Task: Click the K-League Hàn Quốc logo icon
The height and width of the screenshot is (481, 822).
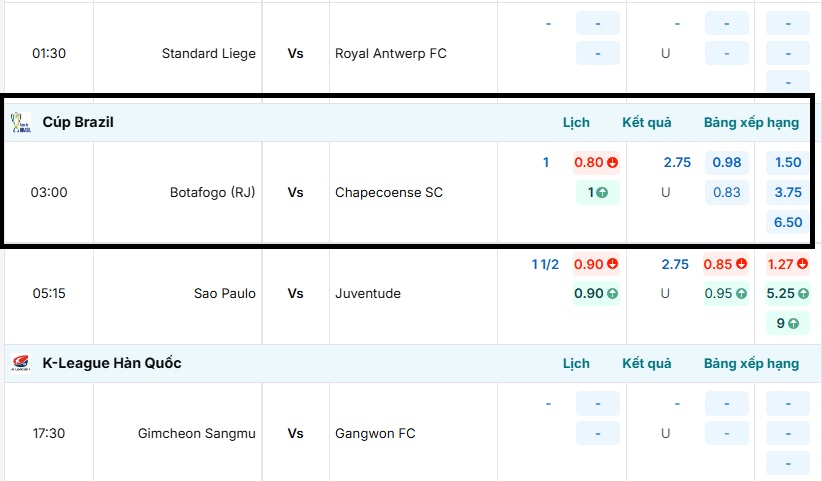Action: (20, 363)
